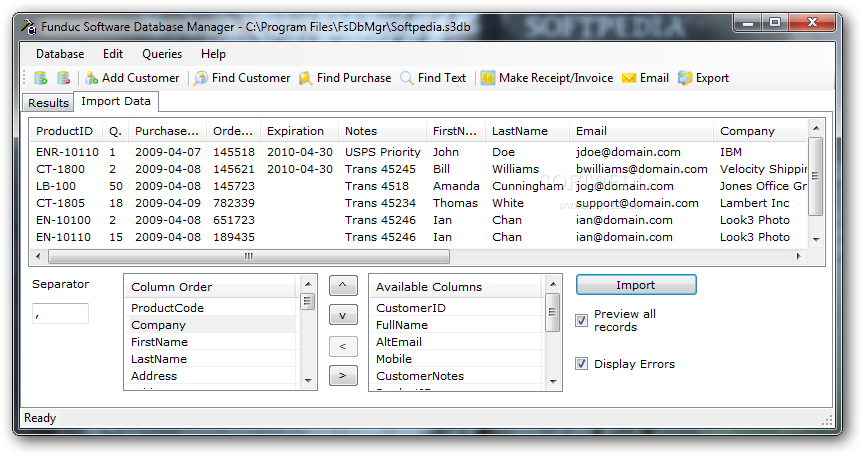Click the data table scroll left arrow
Image resolution: width=863 pixels, height=456 pixels.
click(38, 256)
